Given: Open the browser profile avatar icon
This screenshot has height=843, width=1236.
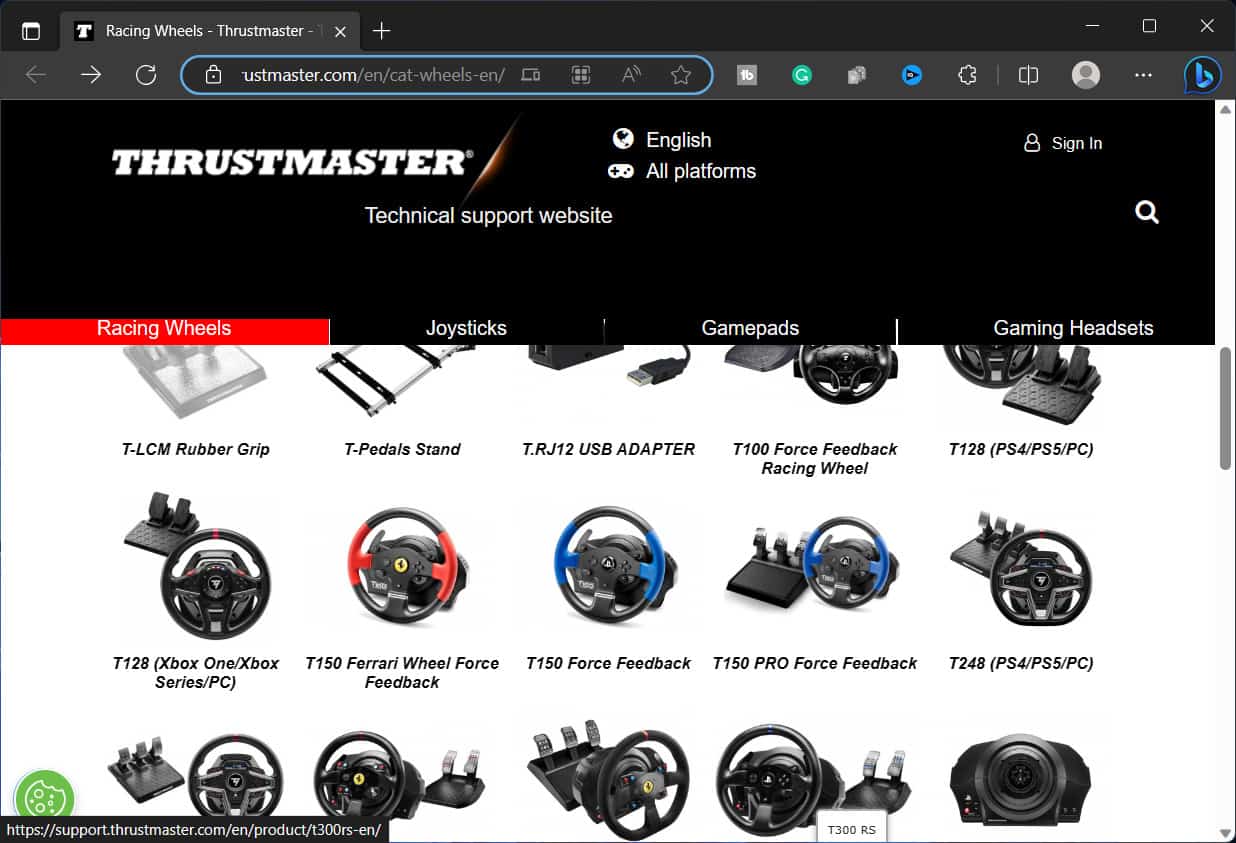Looking at the screenshot, I should pyautogui.click(x=1085, y=74).
